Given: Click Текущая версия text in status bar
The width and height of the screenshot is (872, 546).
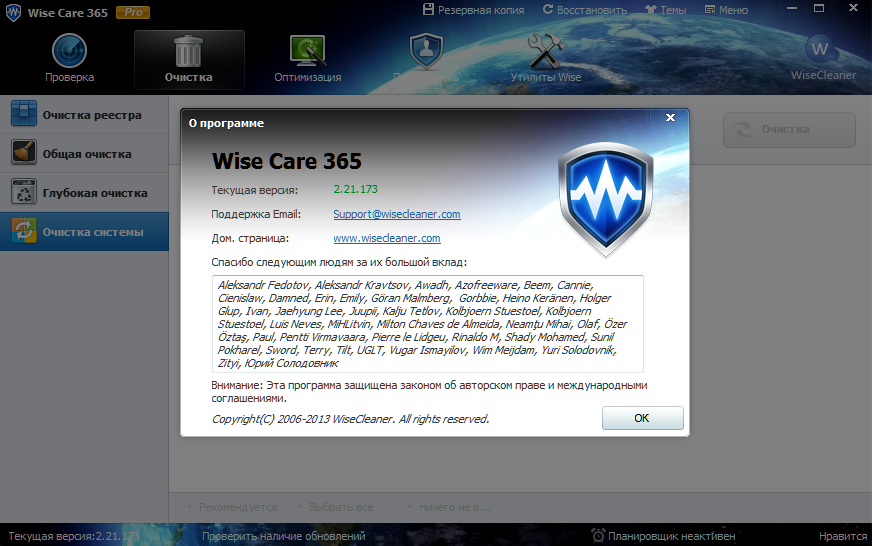Looking at the screenshot, I should pyautogui.click(x=74, y=536).
